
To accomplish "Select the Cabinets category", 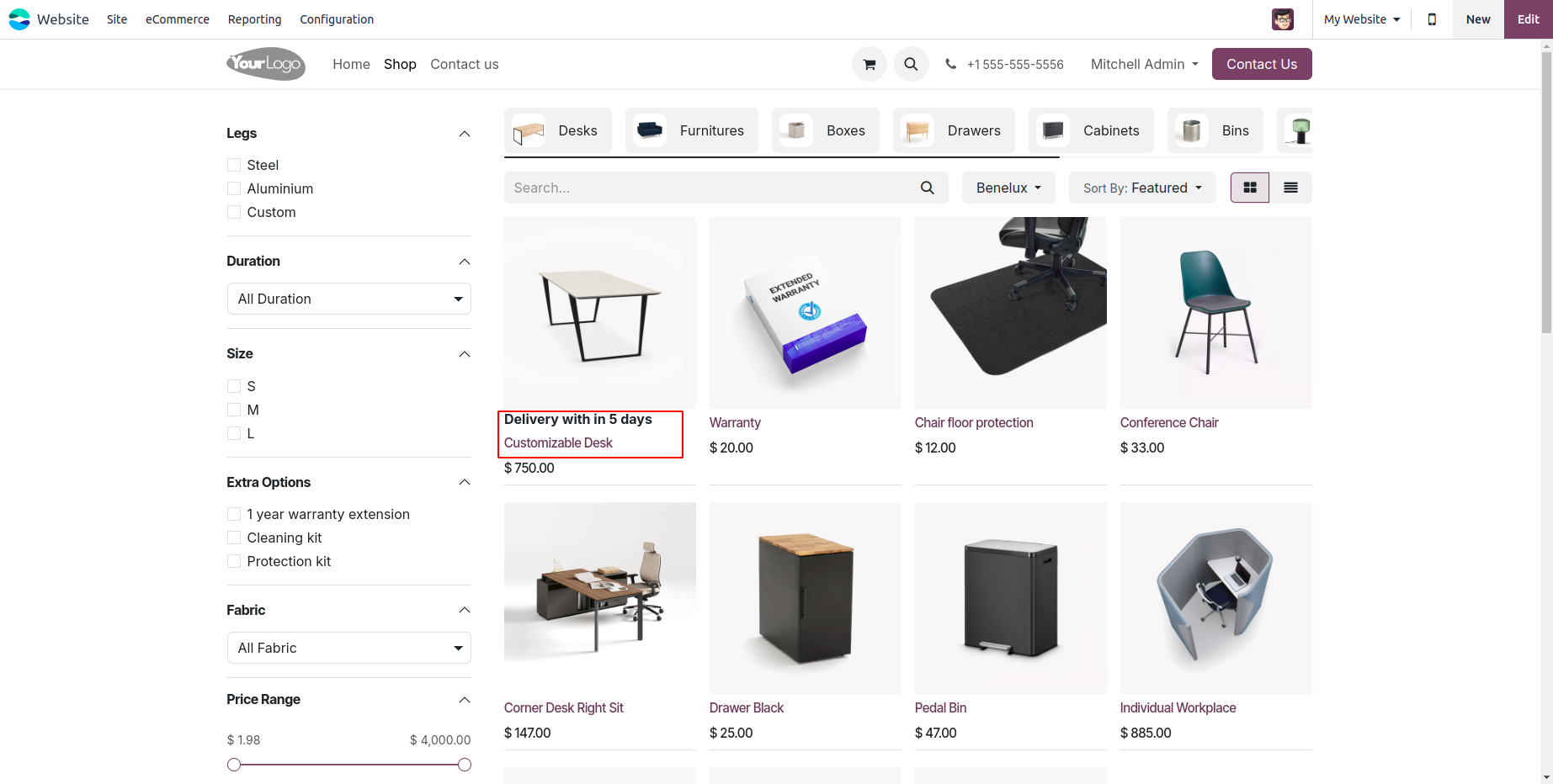I will coord(1091,130).
